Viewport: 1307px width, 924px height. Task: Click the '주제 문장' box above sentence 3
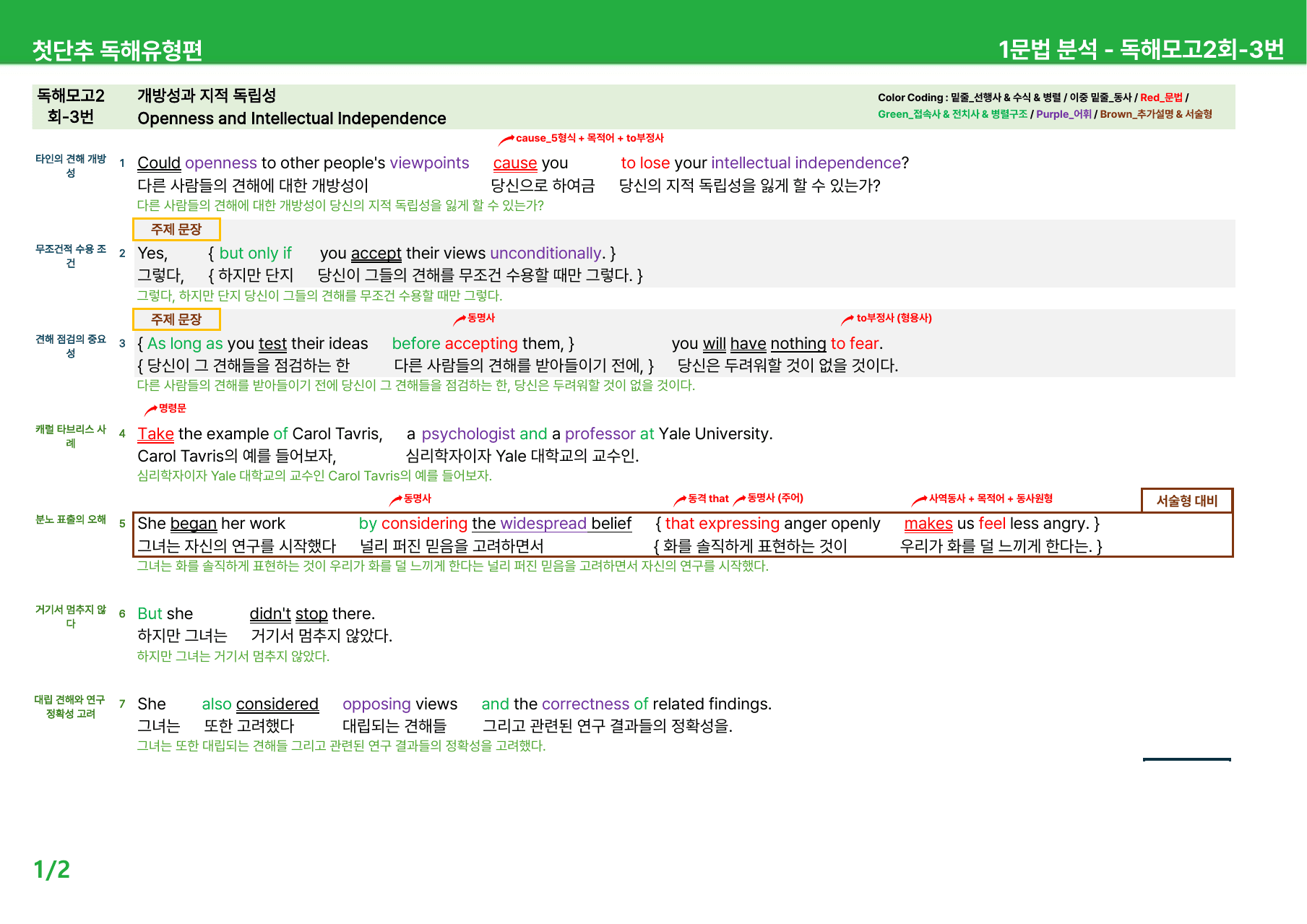click(x=176, y=319)
